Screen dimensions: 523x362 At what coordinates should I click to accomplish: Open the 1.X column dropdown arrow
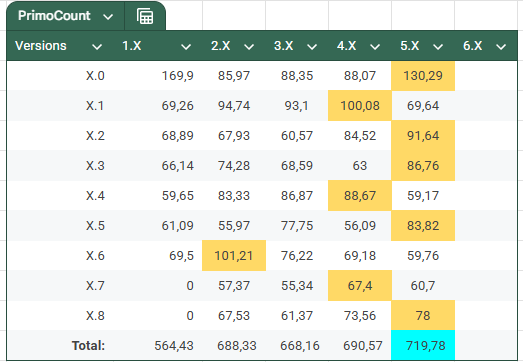(x=186, y=47)
